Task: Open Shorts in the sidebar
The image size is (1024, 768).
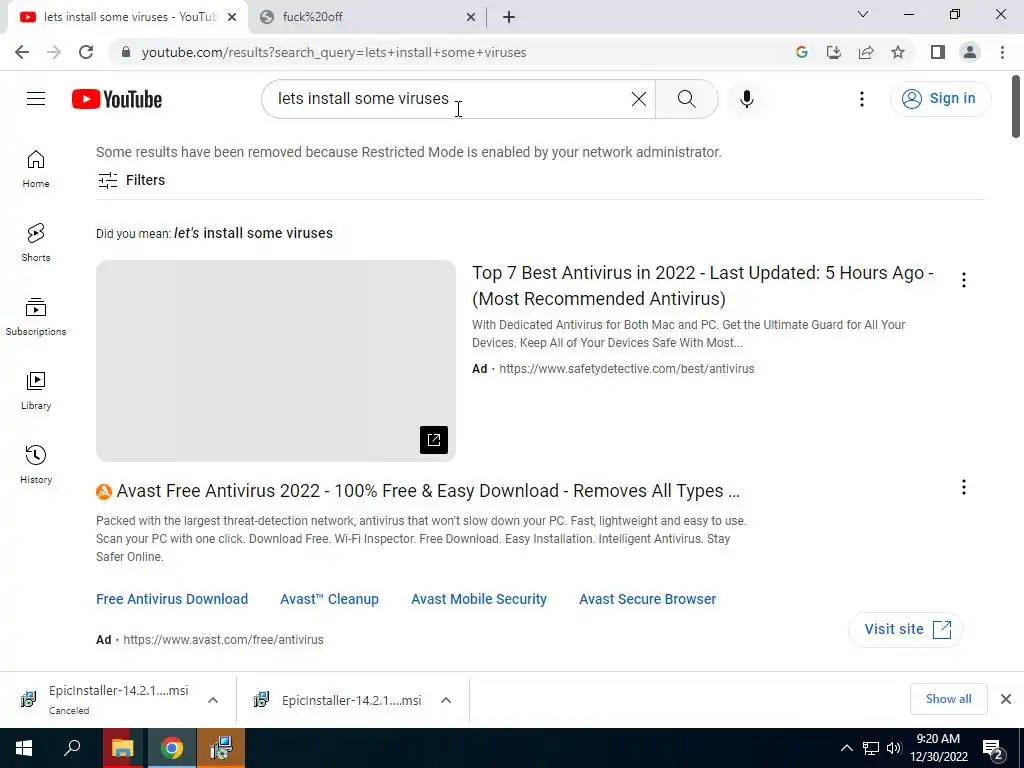Action: point(36,243)
